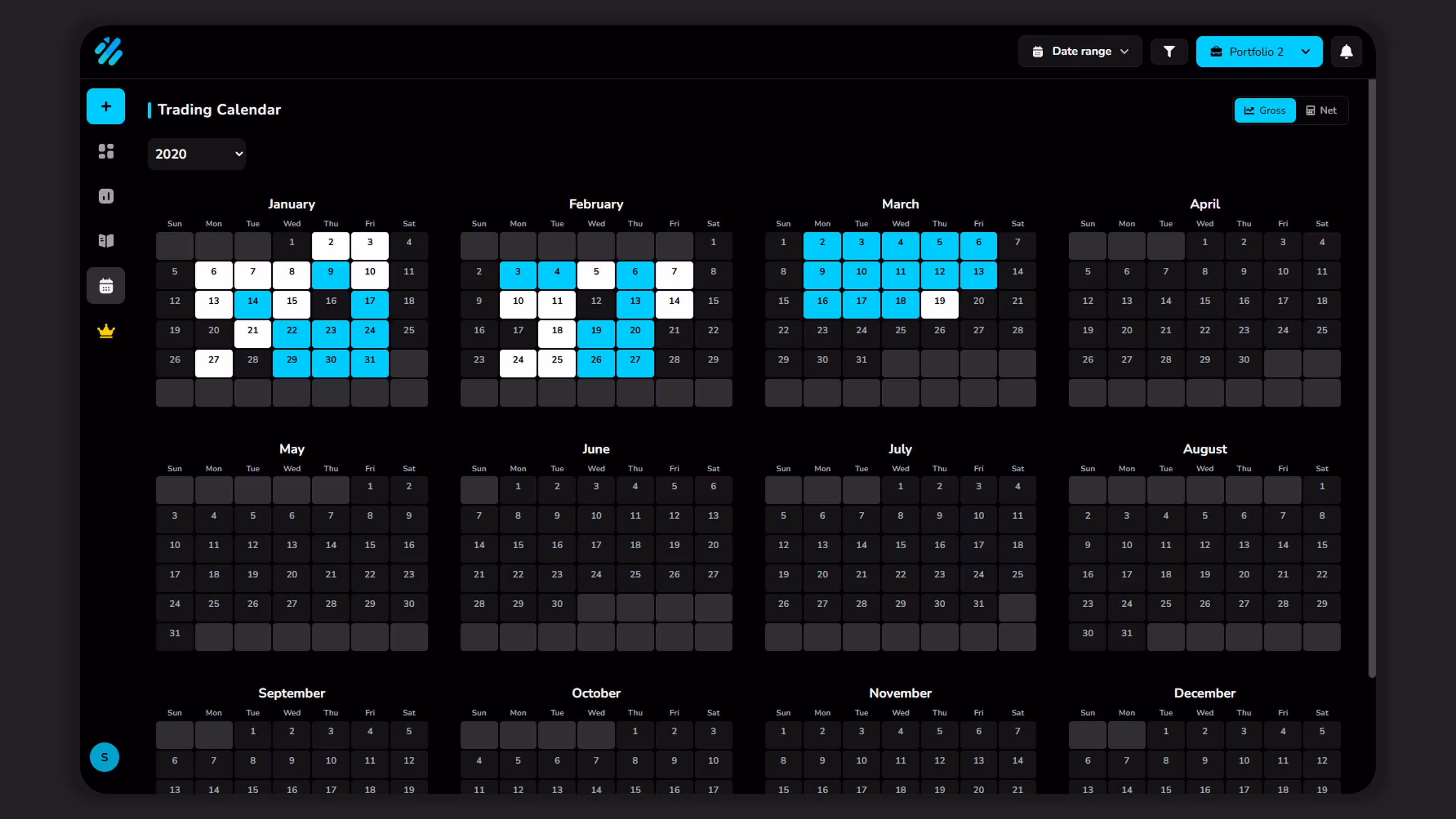Select the calendar icon in sidebar

point(106,286)
